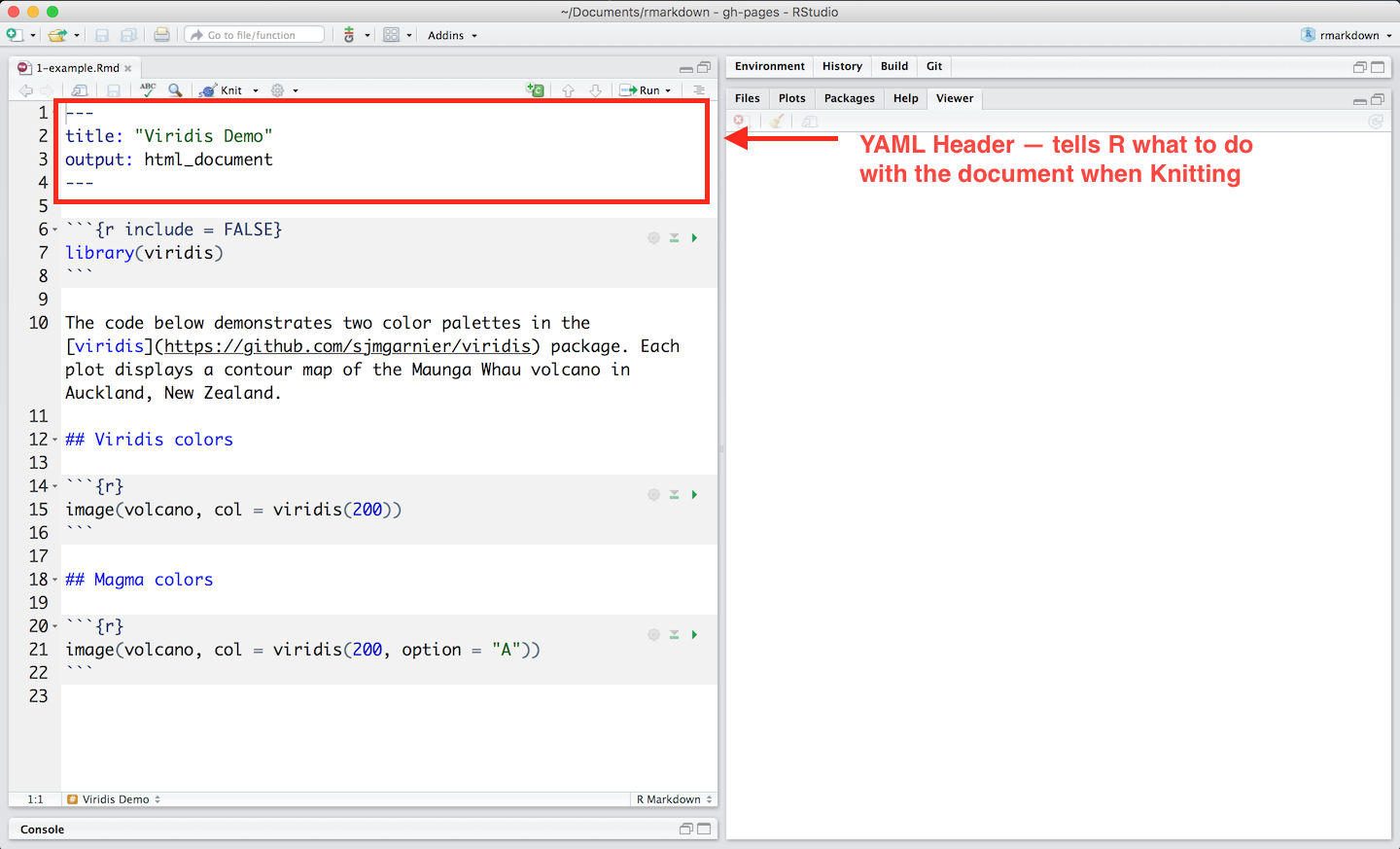1400x849 pixels.
Task: Open Find/Replace with magnifier icon
Action: (175, 89)
